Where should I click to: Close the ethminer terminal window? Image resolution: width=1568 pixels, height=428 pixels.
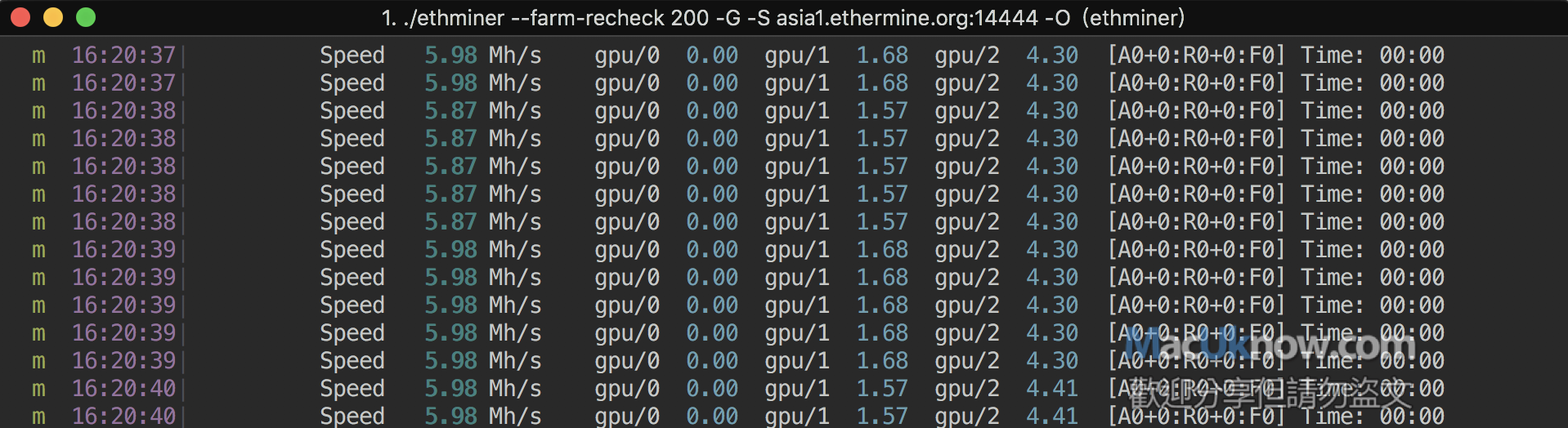click(x=20, y=17)
